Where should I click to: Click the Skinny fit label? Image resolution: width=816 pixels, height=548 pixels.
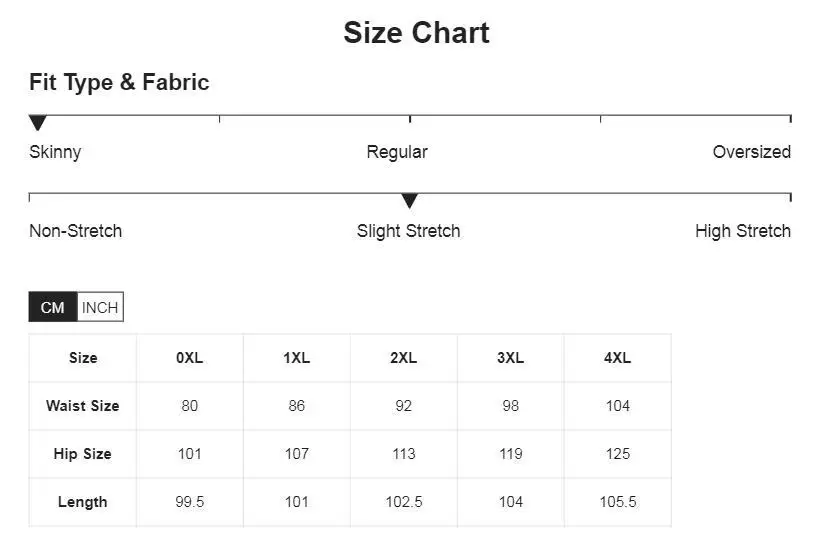tap(55, 152)
